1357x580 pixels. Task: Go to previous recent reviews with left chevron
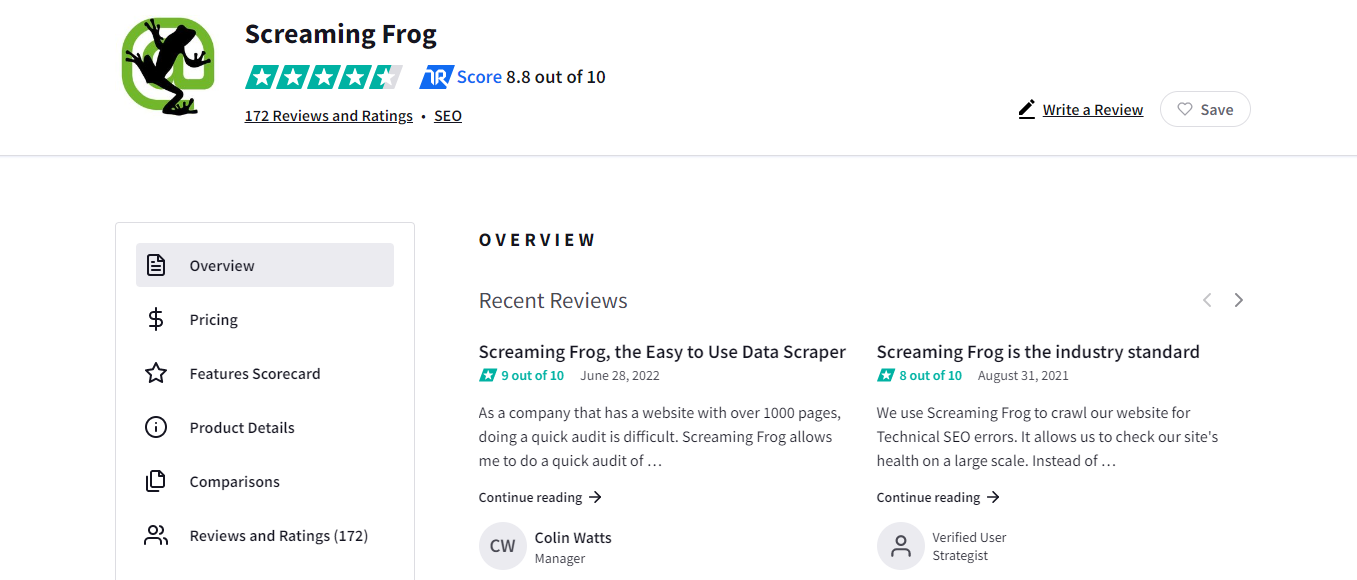pos(1207,300)
